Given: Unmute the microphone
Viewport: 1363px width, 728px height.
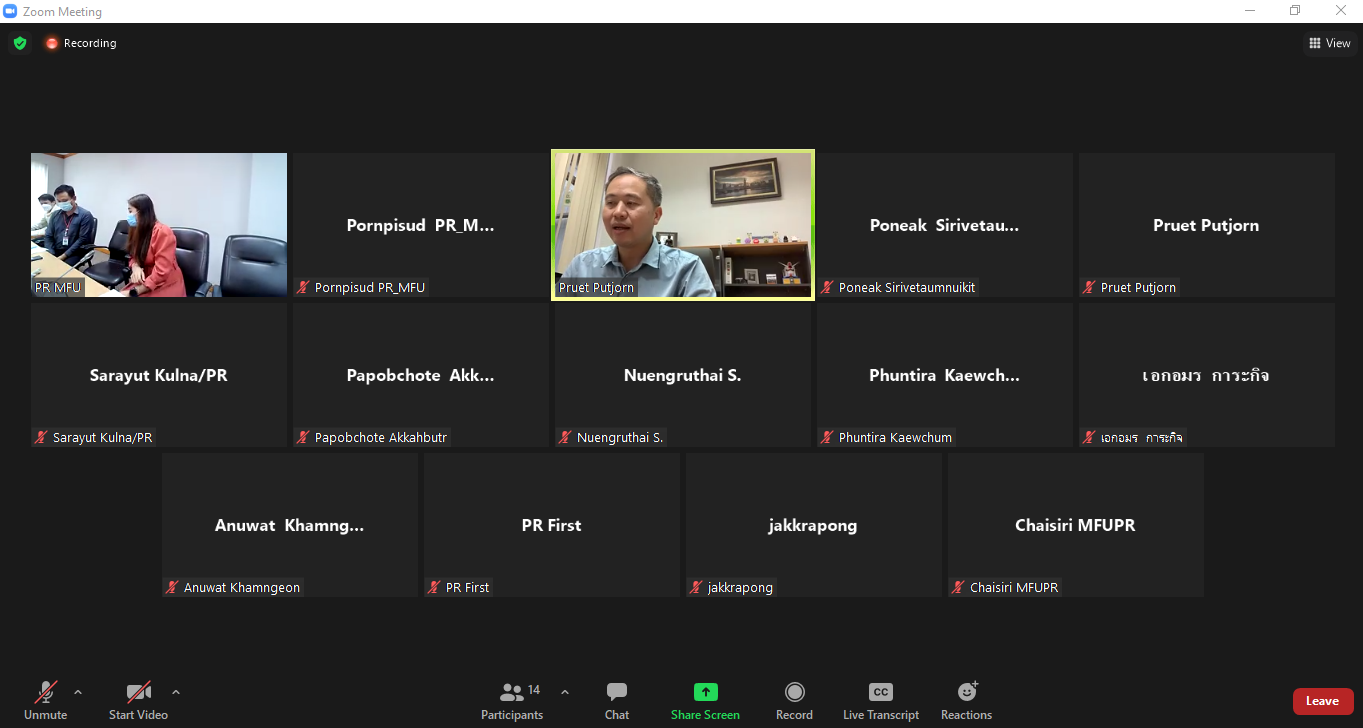Looking at the screenshot, I should pos(46,700).
